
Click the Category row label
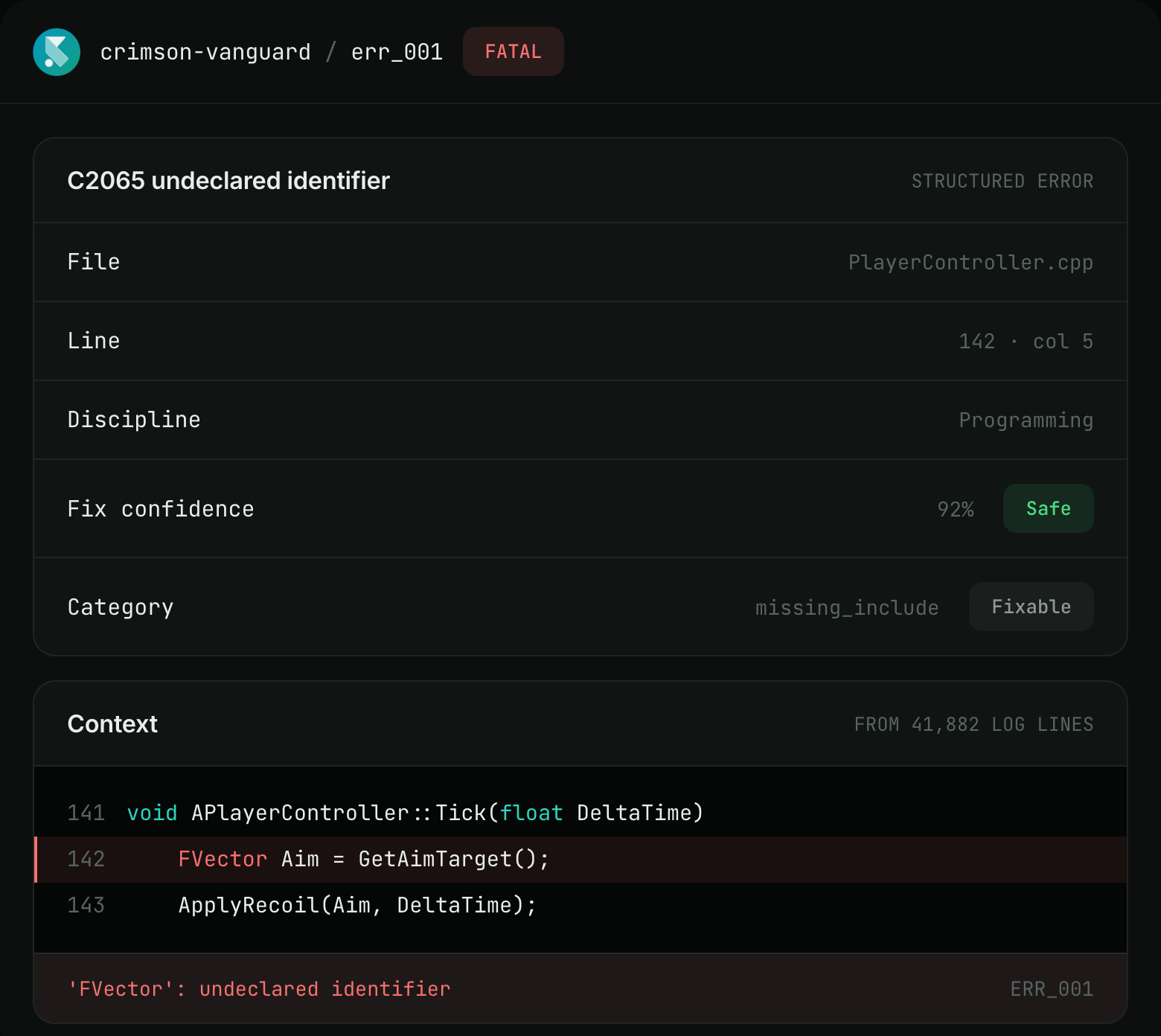point(121,607)
